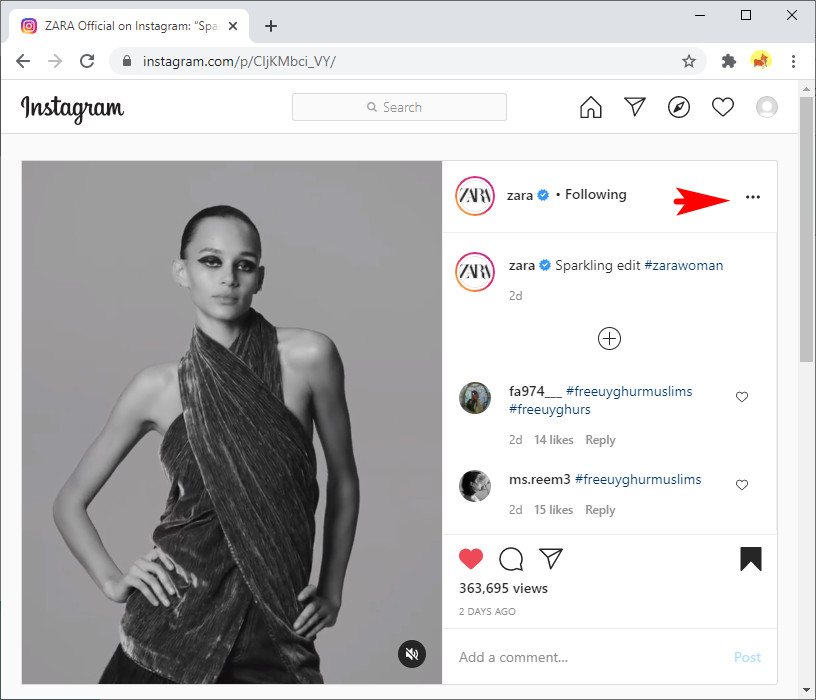Open ms.reem3 username link
816x700 pixels.
540,479
